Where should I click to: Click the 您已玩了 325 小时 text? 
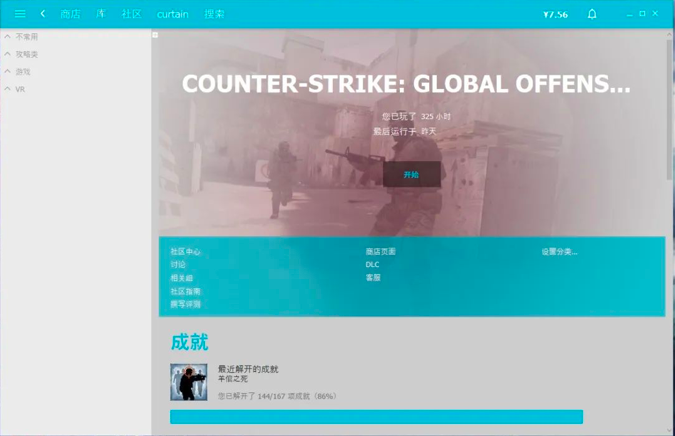pyautogui.click(x=416, y=116)
